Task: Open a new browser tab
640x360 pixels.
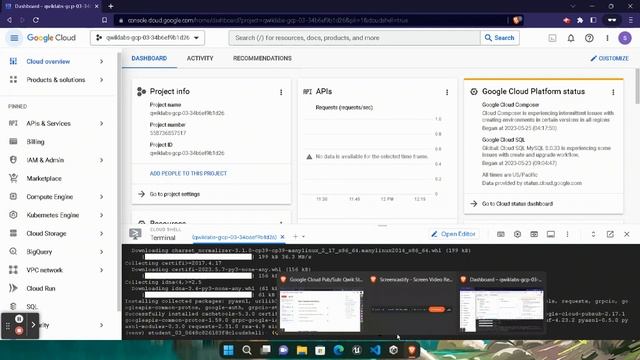Action: click(111, 6)
